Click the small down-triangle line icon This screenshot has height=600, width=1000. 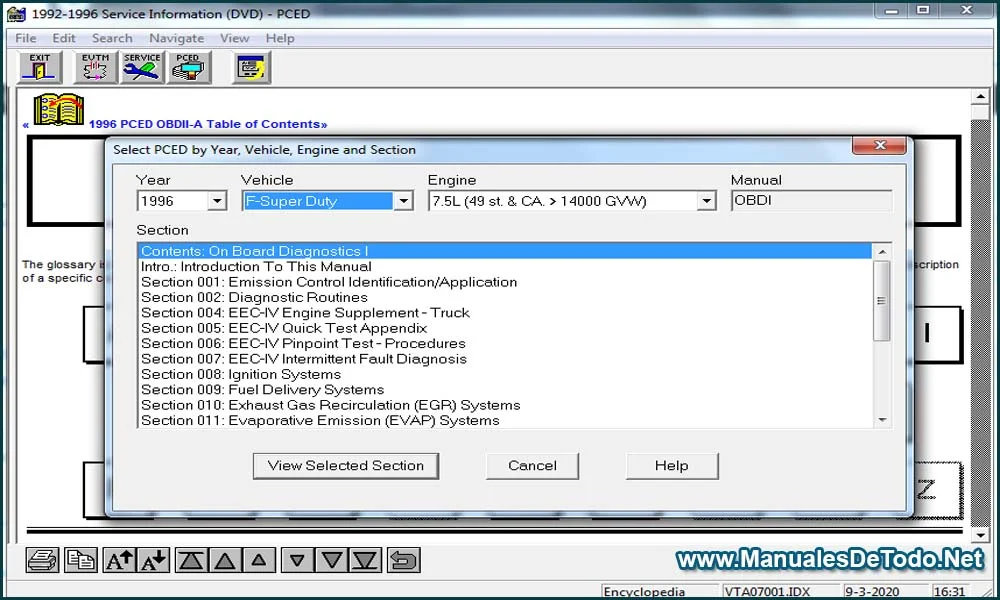pos(297,560)
